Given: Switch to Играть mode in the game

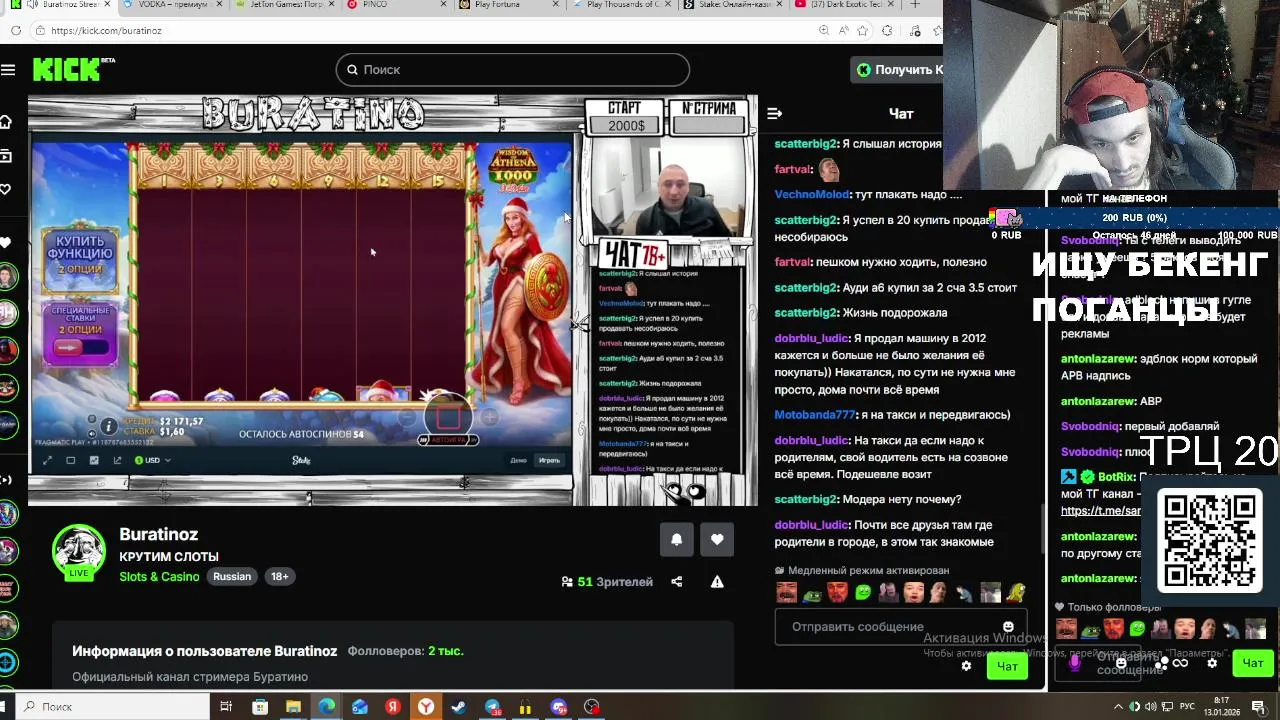Looking at the screenshot, I should [x=549, y=460].
